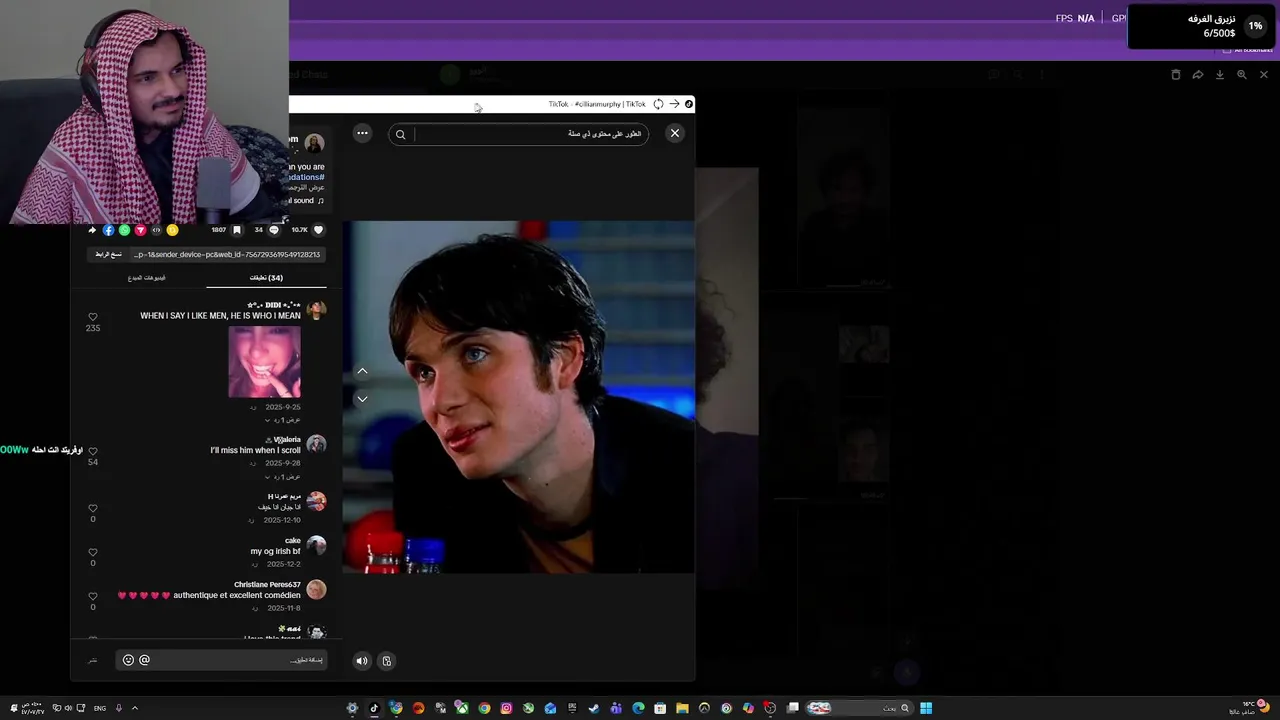Screen dimensions: 1280x720
Task: Select the comments (34) tab
Action: pos(266,278)
